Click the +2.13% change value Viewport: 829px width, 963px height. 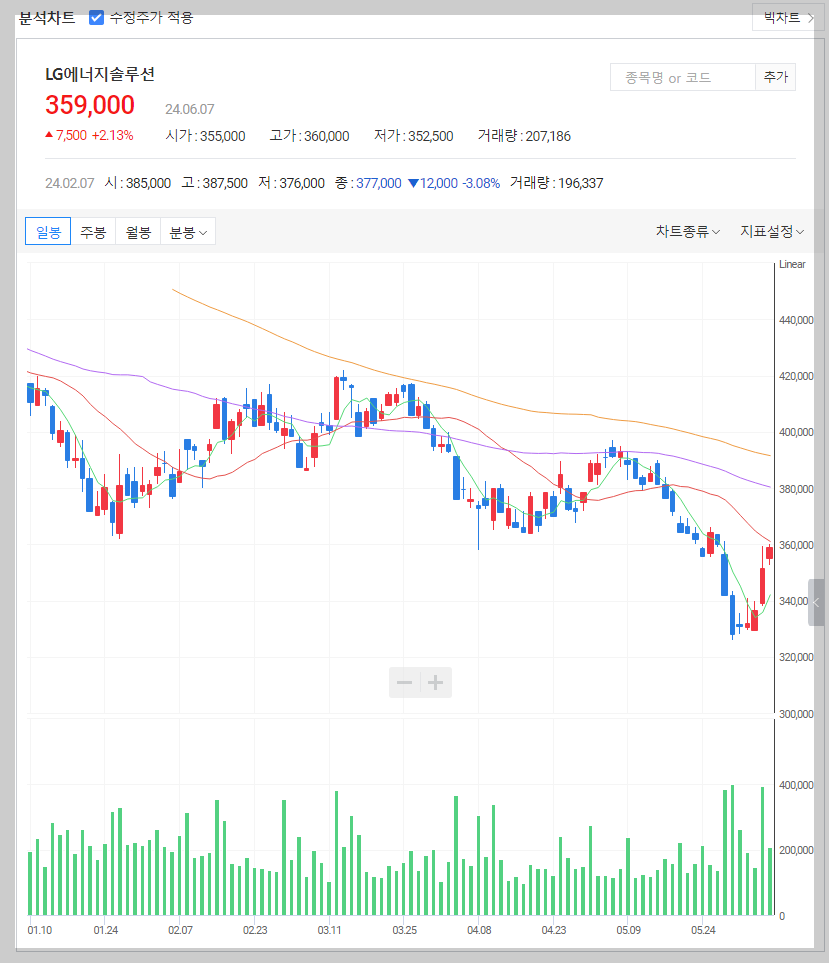(112, 135)
